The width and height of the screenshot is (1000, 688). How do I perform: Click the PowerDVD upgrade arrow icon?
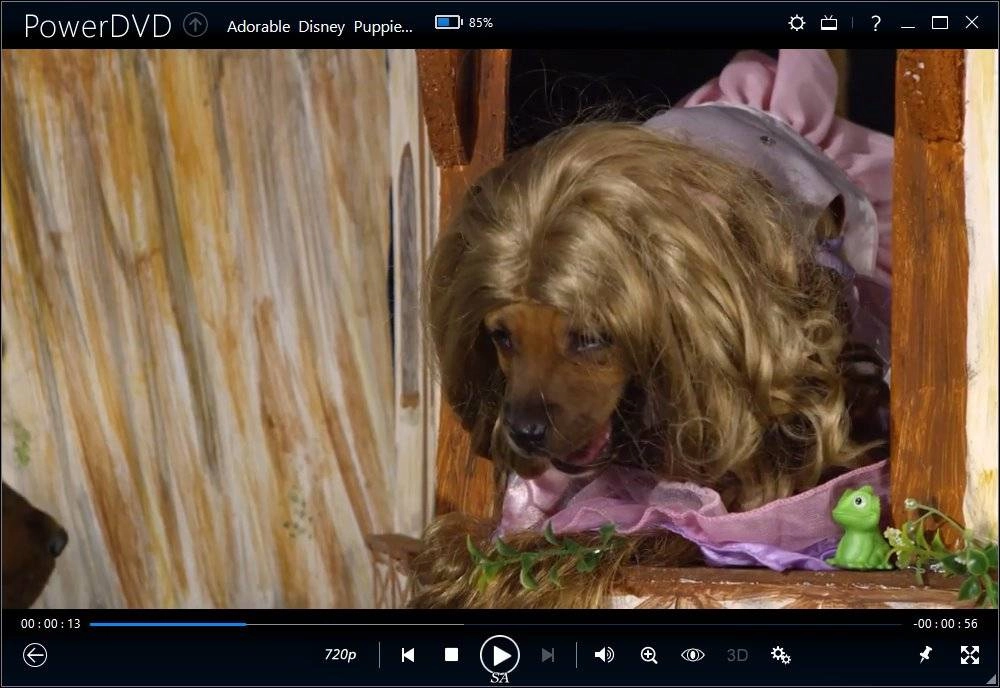click(195, 25)
